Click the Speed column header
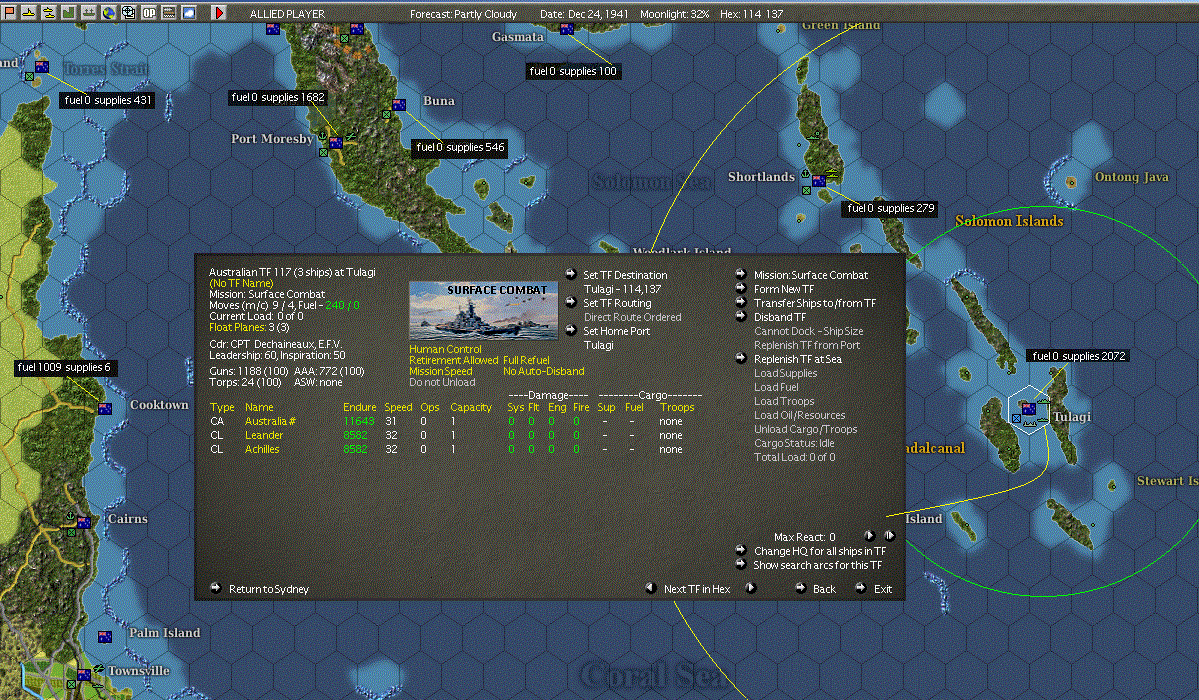The height and width of the screenshot is (700, 1199). (x=398, y=408)
